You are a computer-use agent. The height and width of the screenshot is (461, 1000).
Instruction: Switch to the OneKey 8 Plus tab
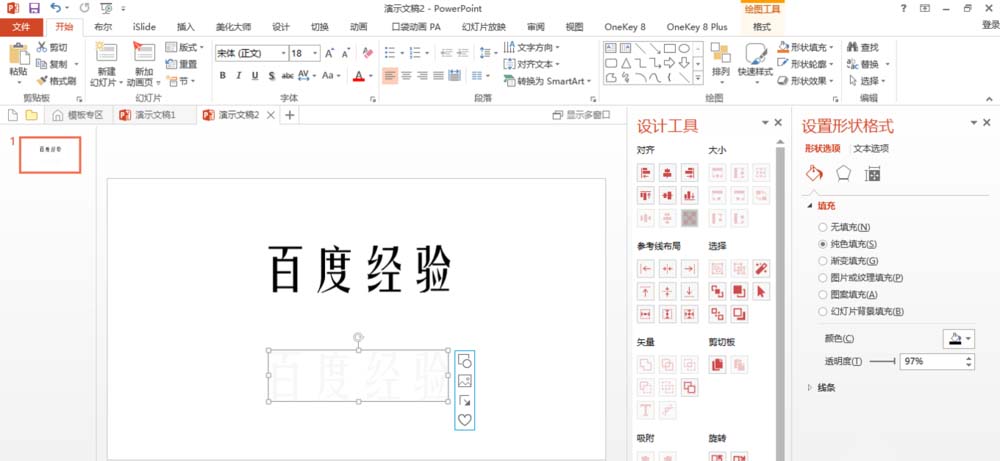[696, 27]
